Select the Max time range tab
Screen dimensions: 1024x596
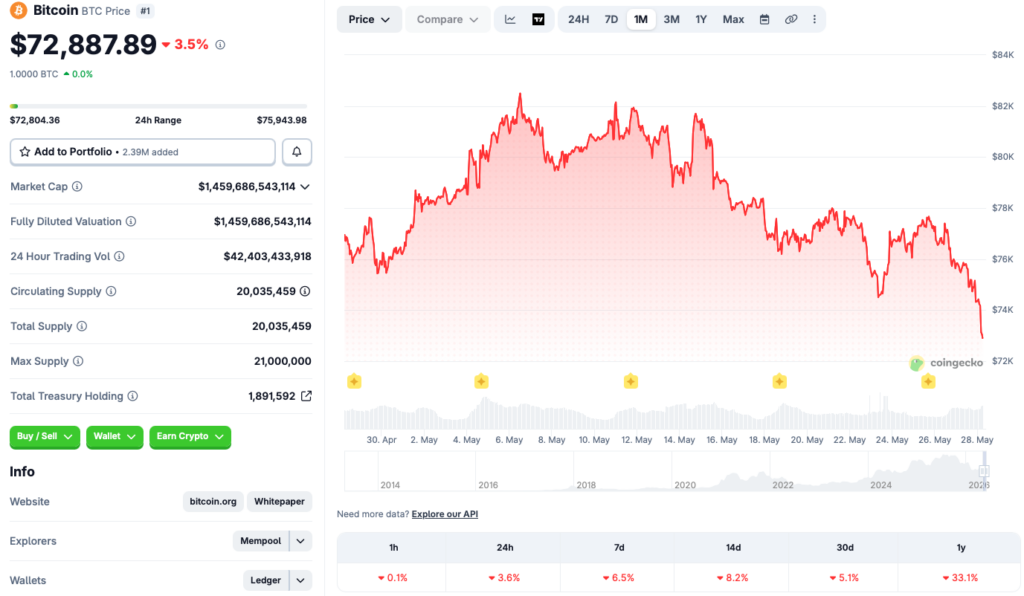733,20
